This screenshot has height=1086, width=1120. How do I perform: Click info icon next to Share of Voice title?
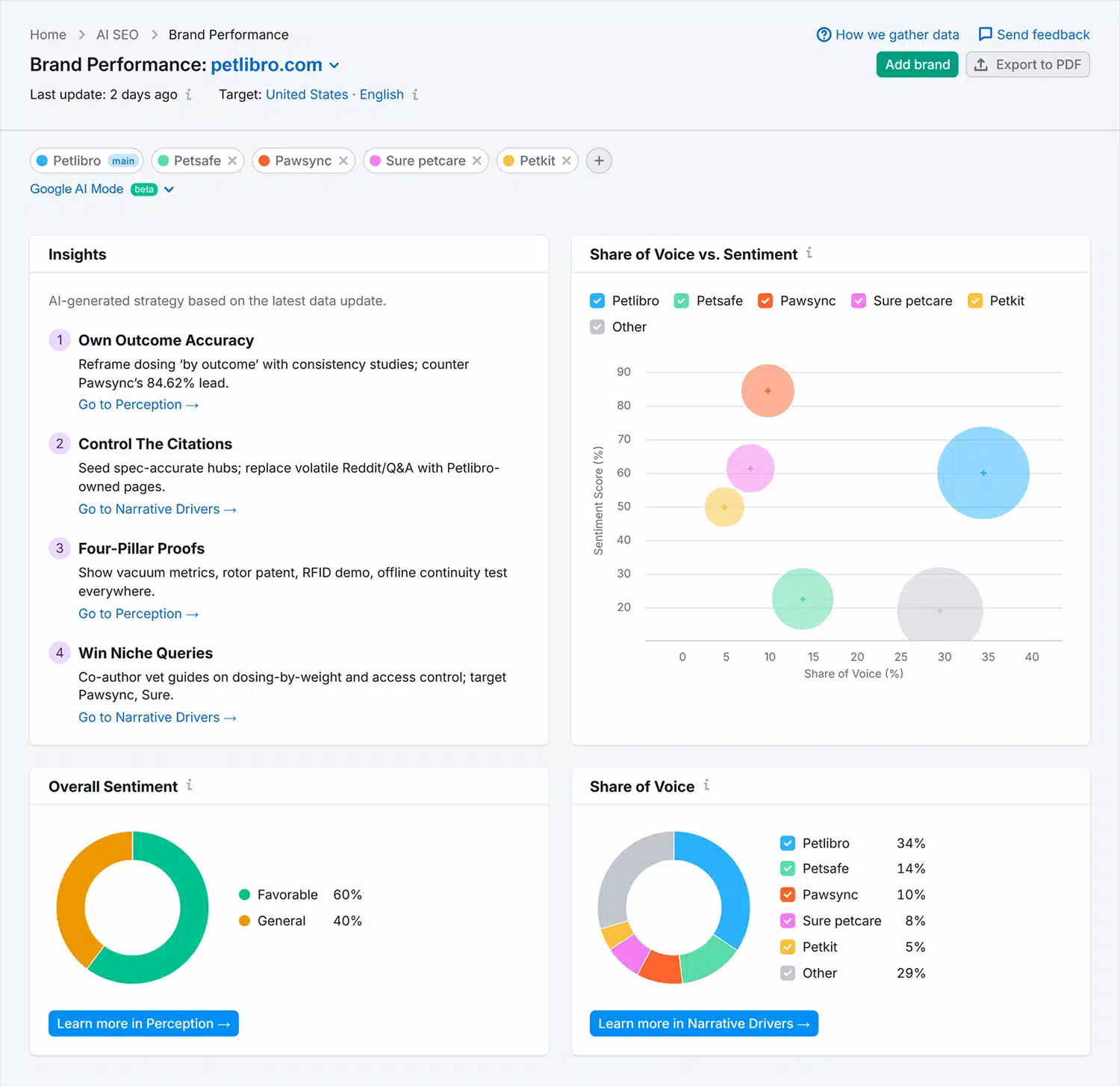[x=706, y=785]
